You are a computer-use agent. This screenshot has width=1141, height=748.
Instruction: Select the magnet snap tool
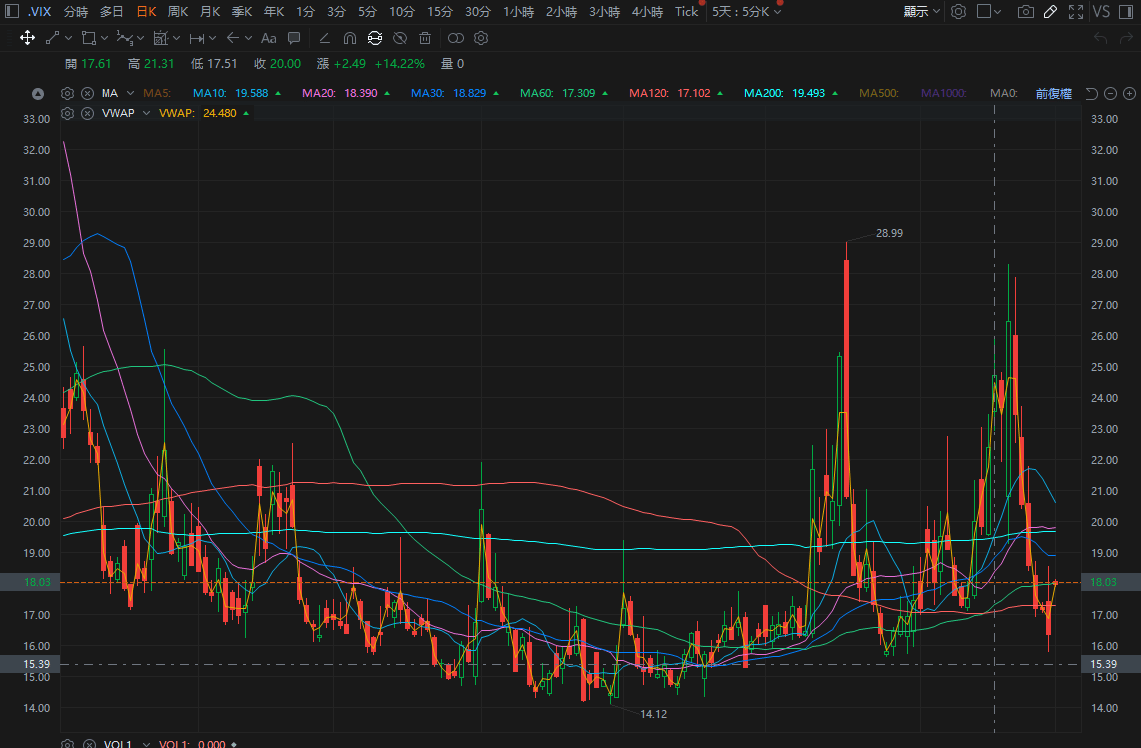349,38
